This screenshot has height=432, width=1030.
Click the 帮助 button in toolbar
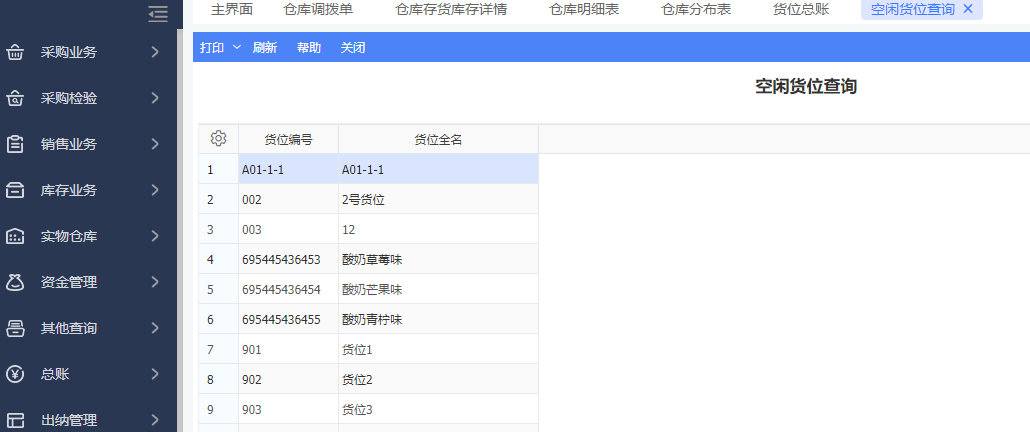(x=309, y=47)
